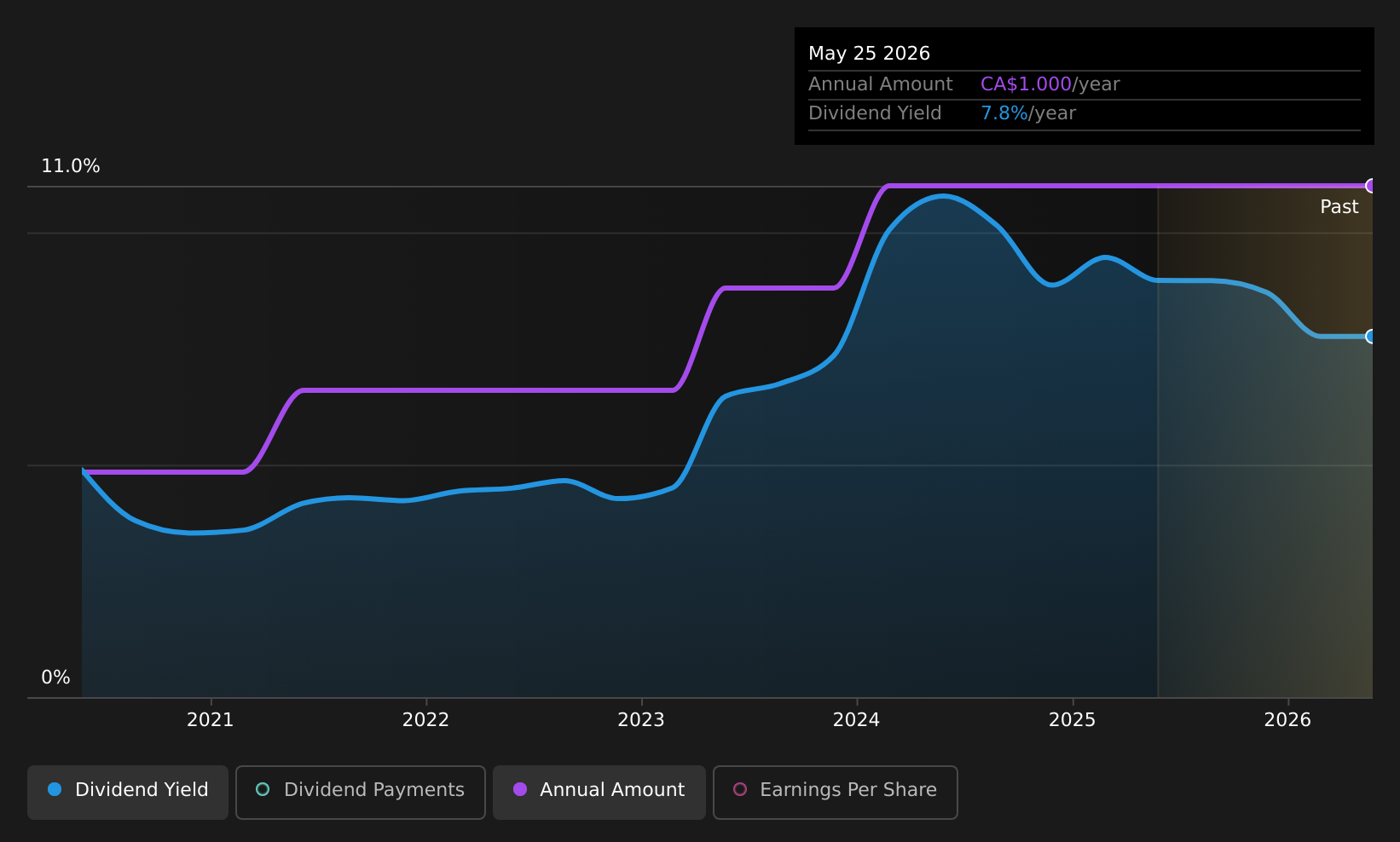Screen dimensions: 1400x842
Task: Click the 2025 x-axis label
Action: coord(1072,720)
